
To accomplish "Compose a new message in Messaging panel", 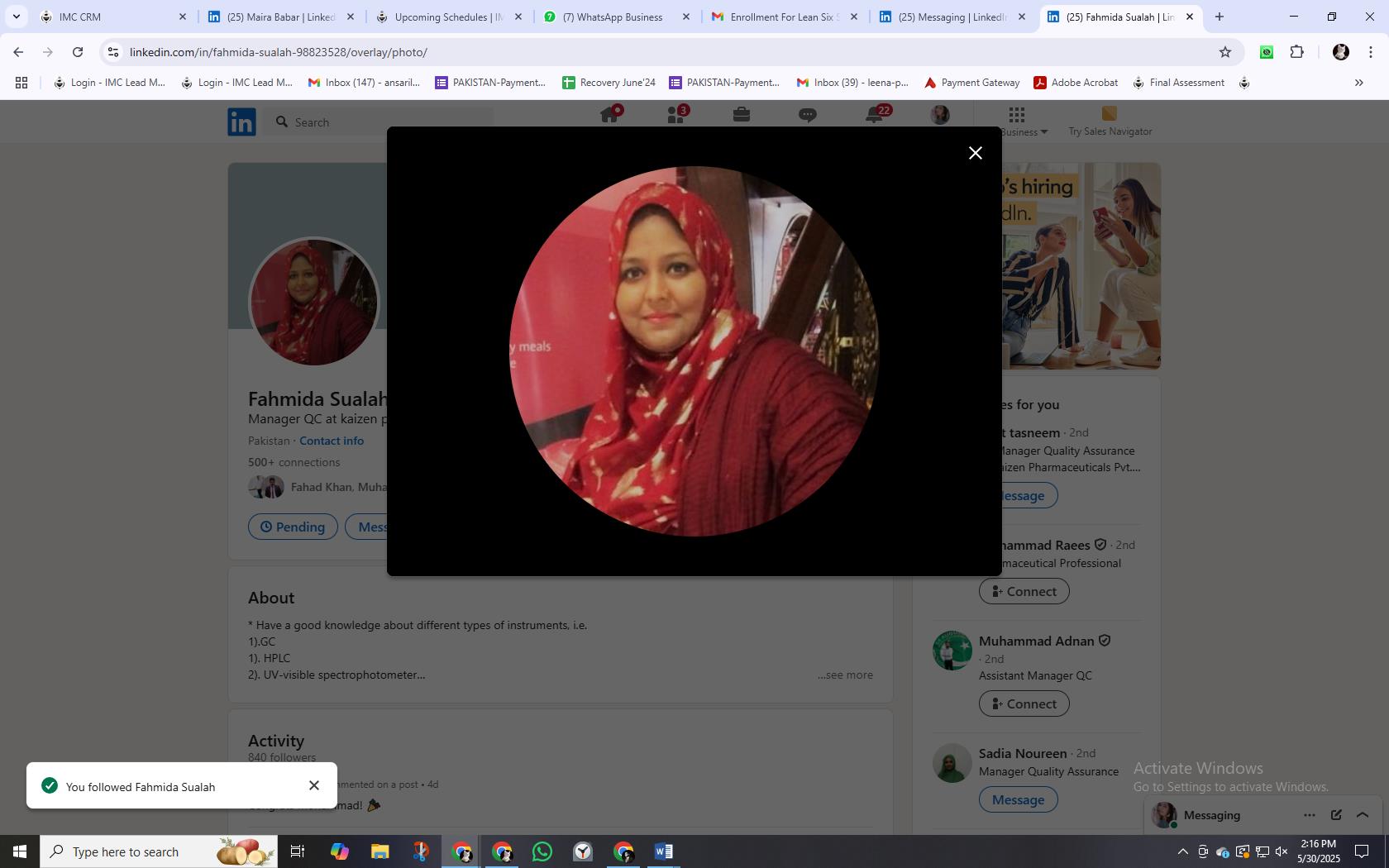I will [1336, 815].
